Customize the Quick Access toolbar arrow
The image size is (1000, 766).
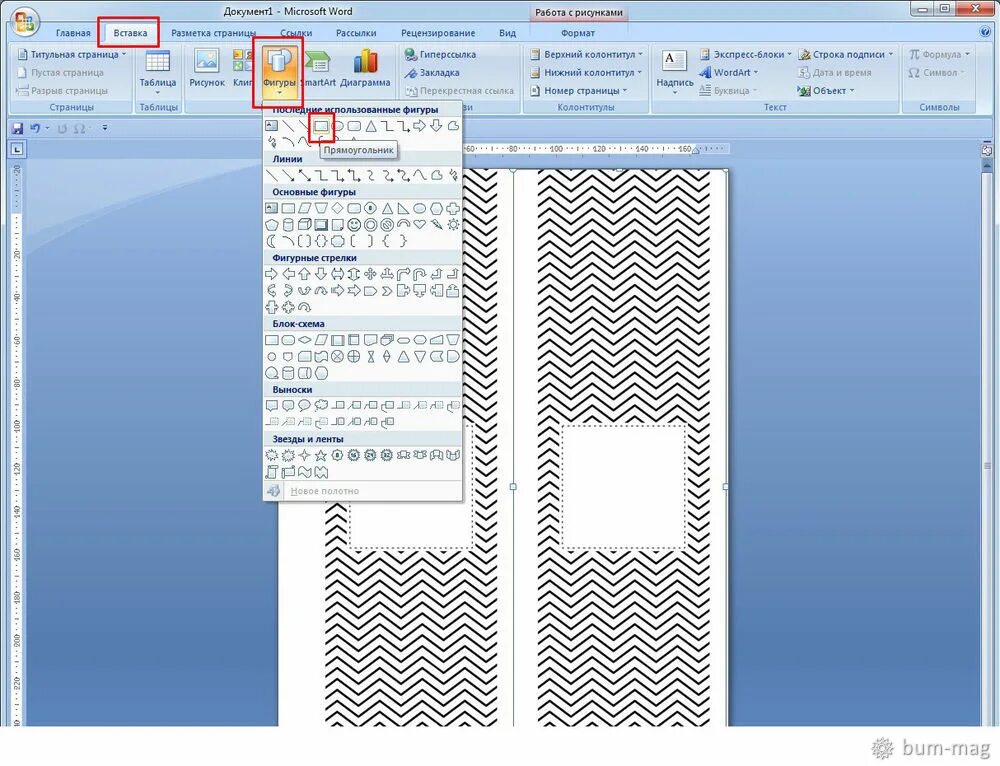coord(105,128)
